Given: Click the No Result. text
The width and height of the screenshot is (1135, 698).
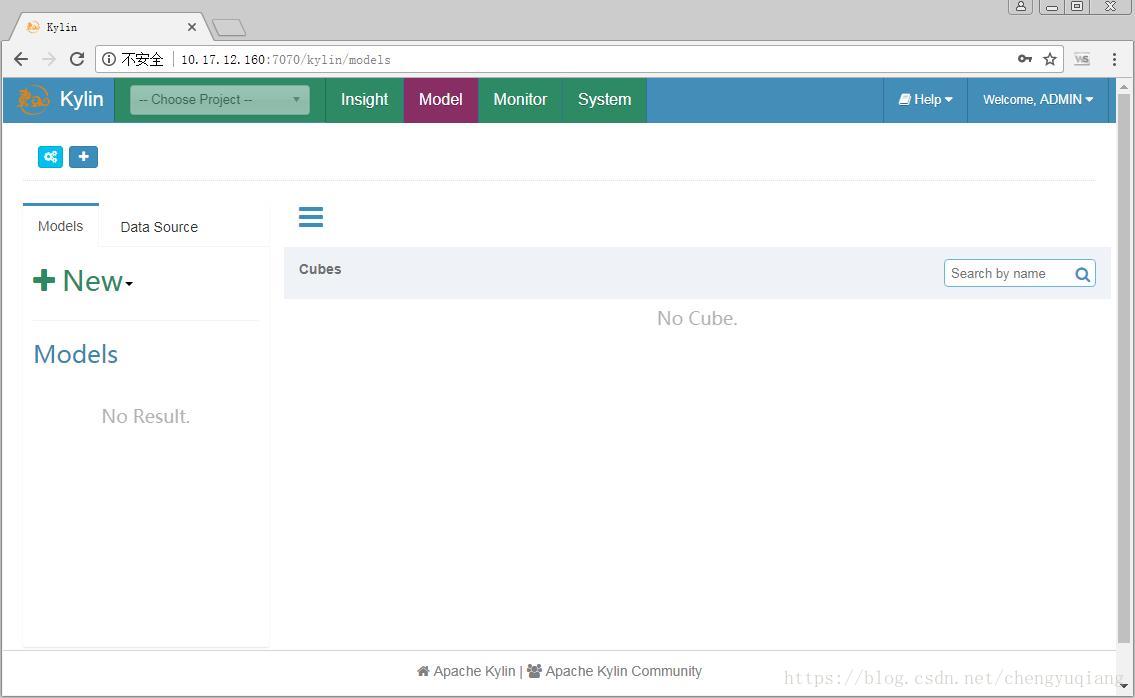Looking at the screenshot, I should tap(145, 416).
